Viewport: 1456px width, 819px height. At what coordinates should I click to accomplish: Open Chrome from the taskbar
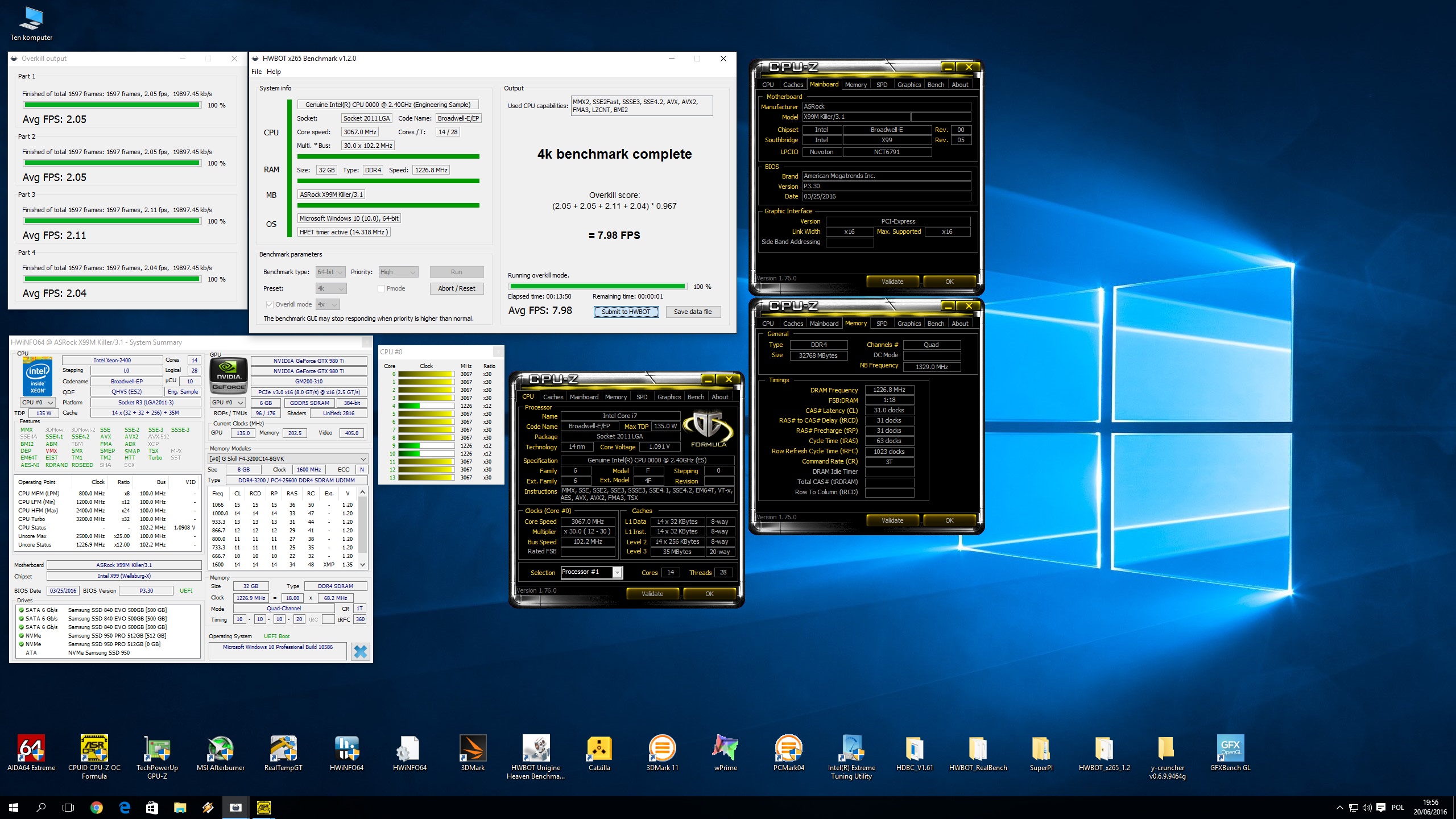tap(96, 807)
